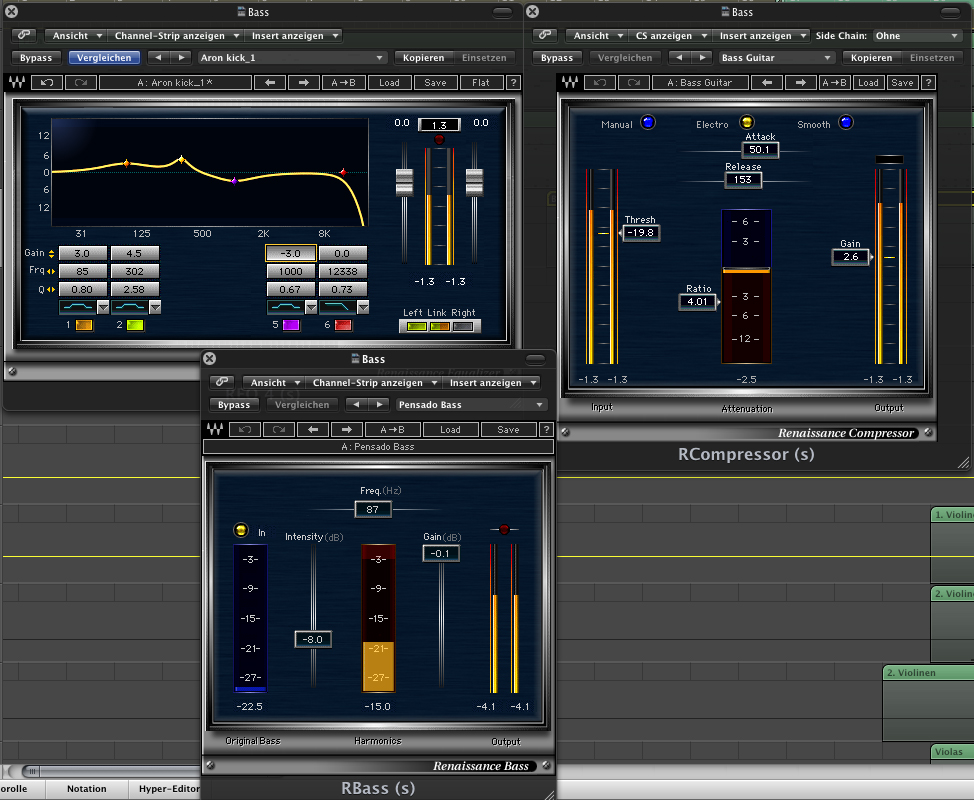
Task: Click Load button in RBass
Action: click(450, 429)
